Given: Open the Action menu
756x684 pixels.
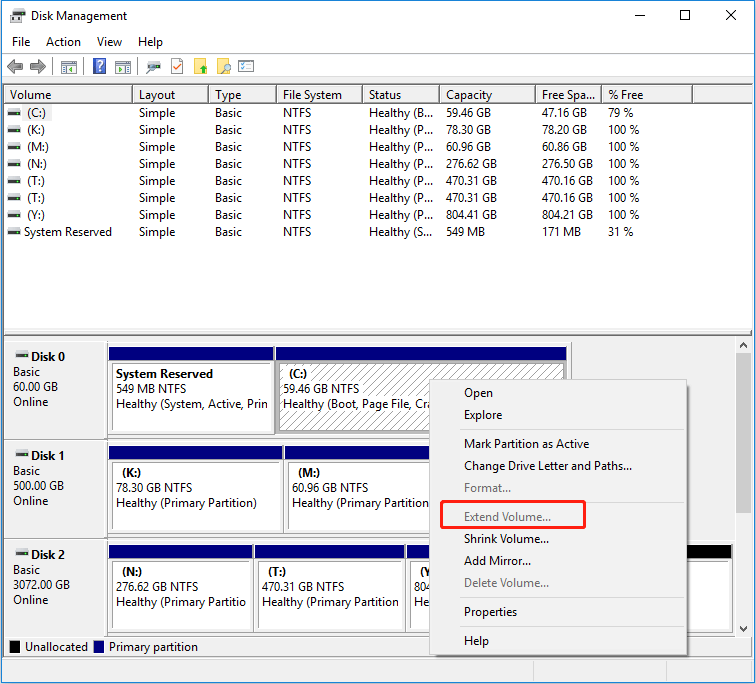Looking at the screenshot, I should 63,42.
